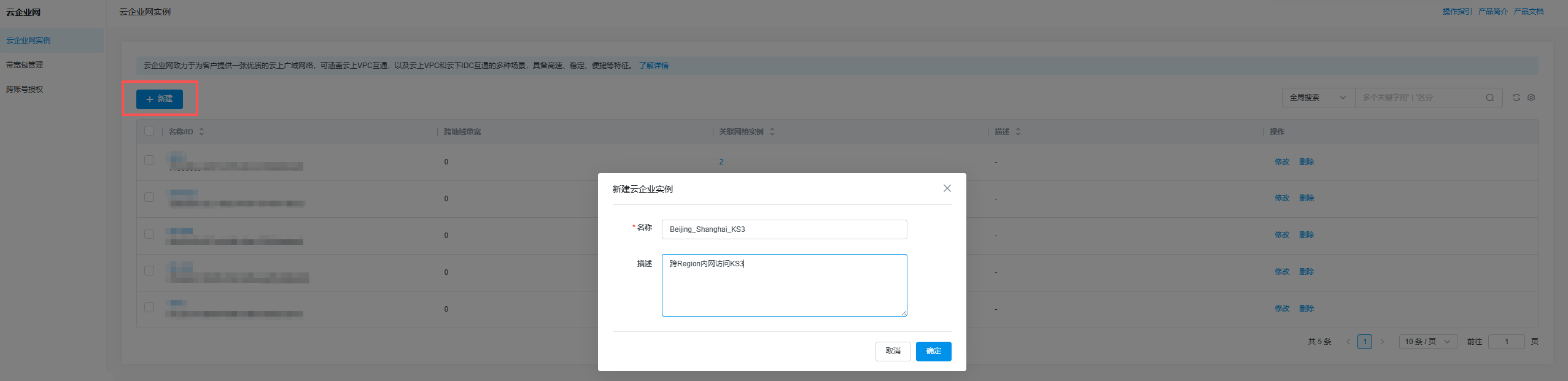Screen dimensions: 1568x381
Task: Open the table settings gear icon
Action: click(1531, 98)
